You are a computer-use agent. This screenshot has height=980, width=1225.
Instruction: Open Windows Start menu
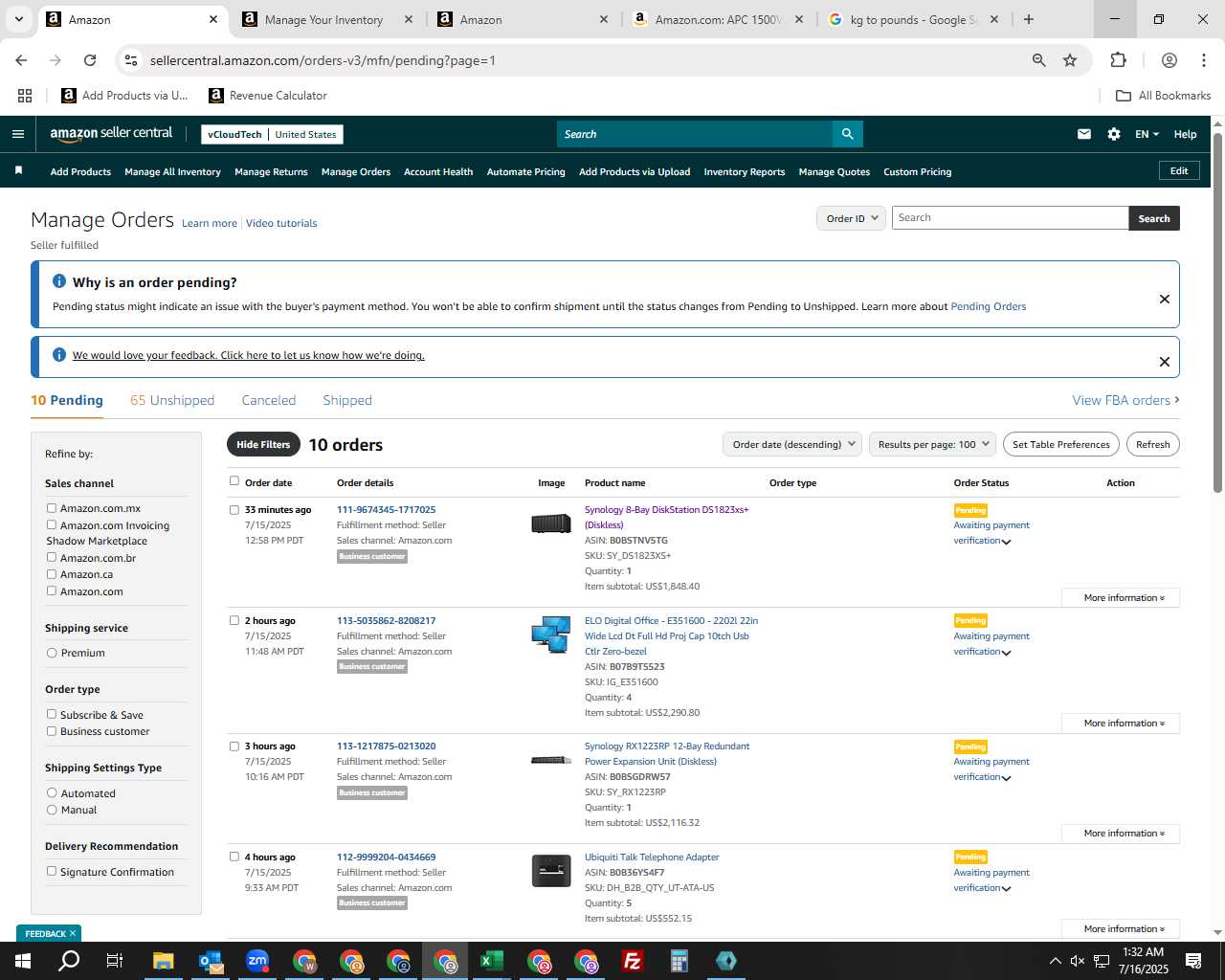22,961
